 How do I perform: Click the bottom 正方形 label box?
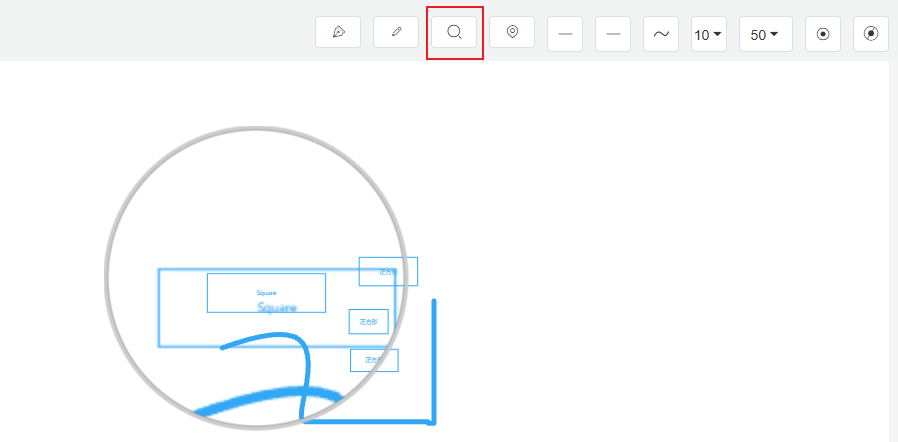[x=374, y=360]
